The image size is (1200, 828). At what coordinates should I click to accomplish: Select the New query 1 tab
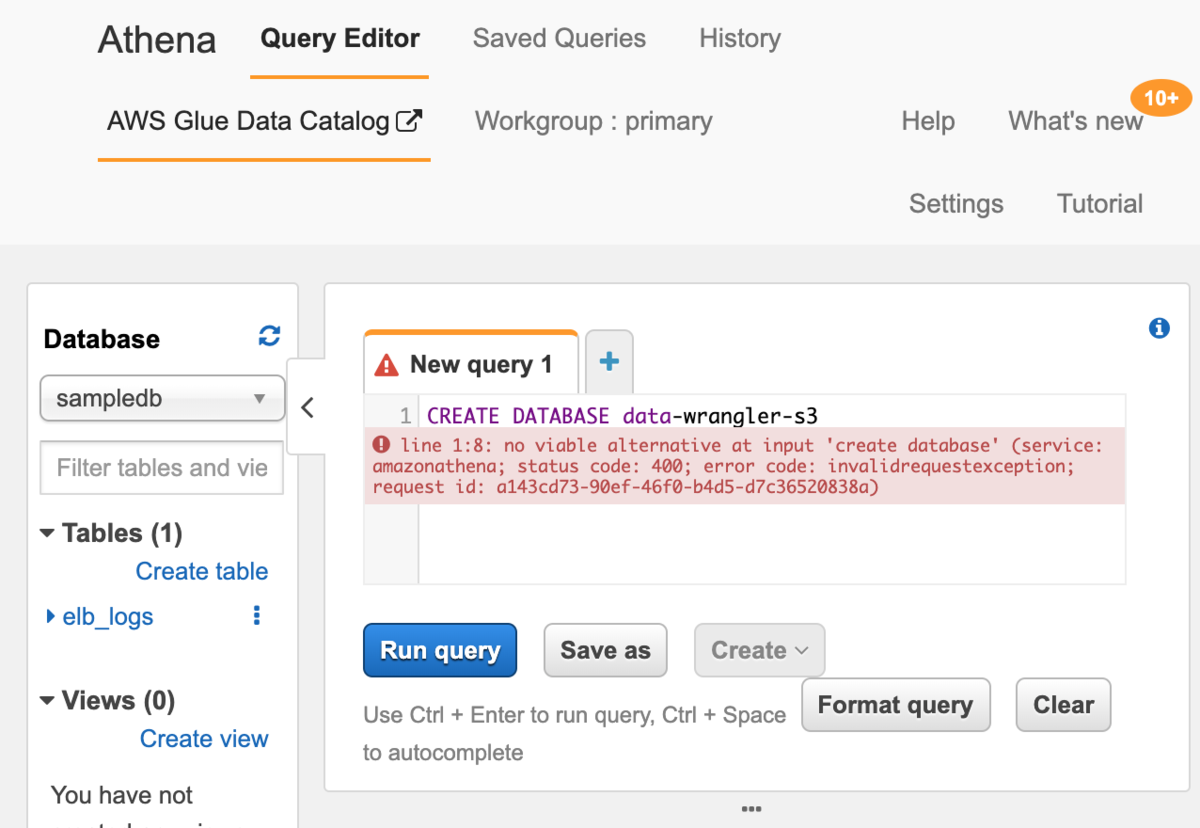point(471,364)
